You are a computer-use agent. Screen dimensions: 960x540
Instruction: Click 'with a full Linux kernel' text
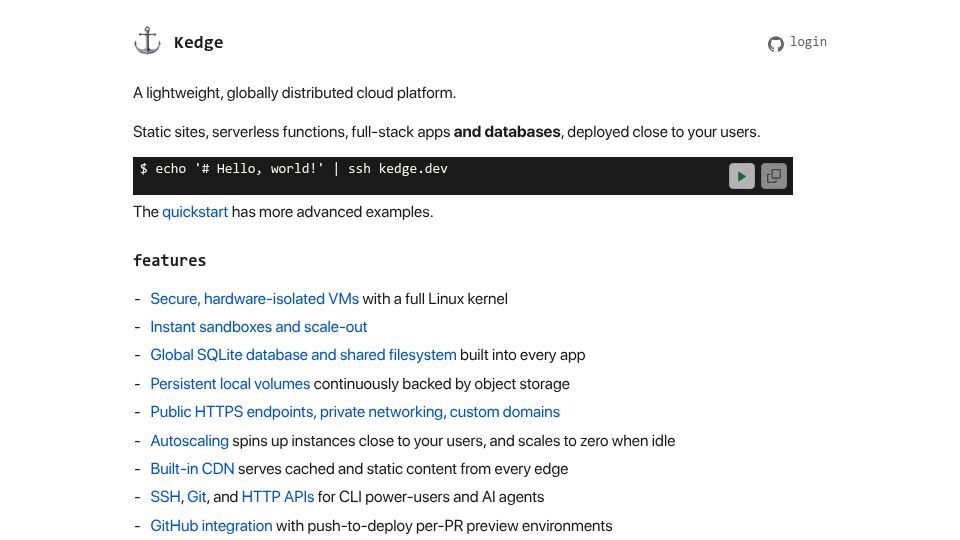435,299
